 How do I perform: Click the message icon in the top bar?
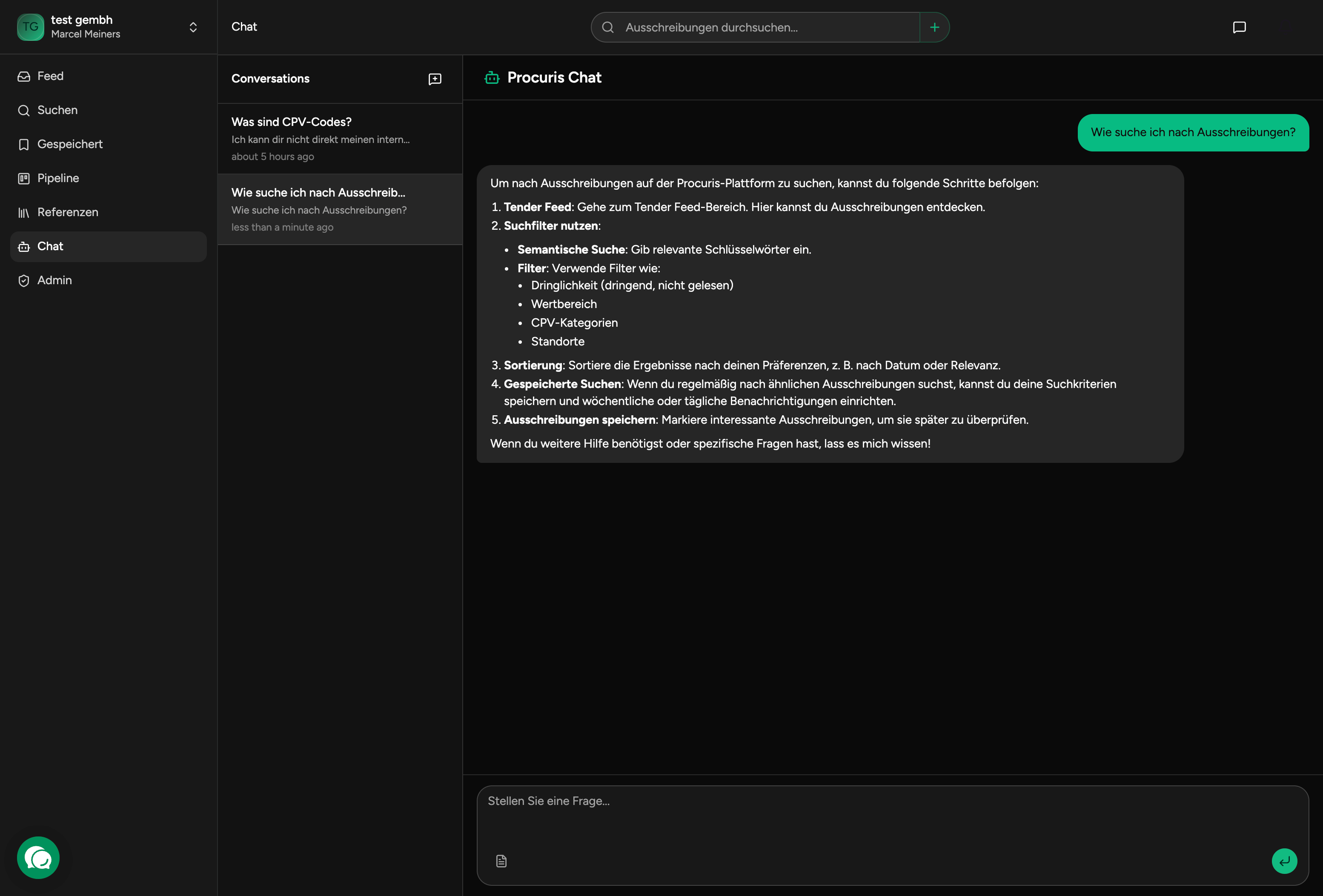(1239, 27)
